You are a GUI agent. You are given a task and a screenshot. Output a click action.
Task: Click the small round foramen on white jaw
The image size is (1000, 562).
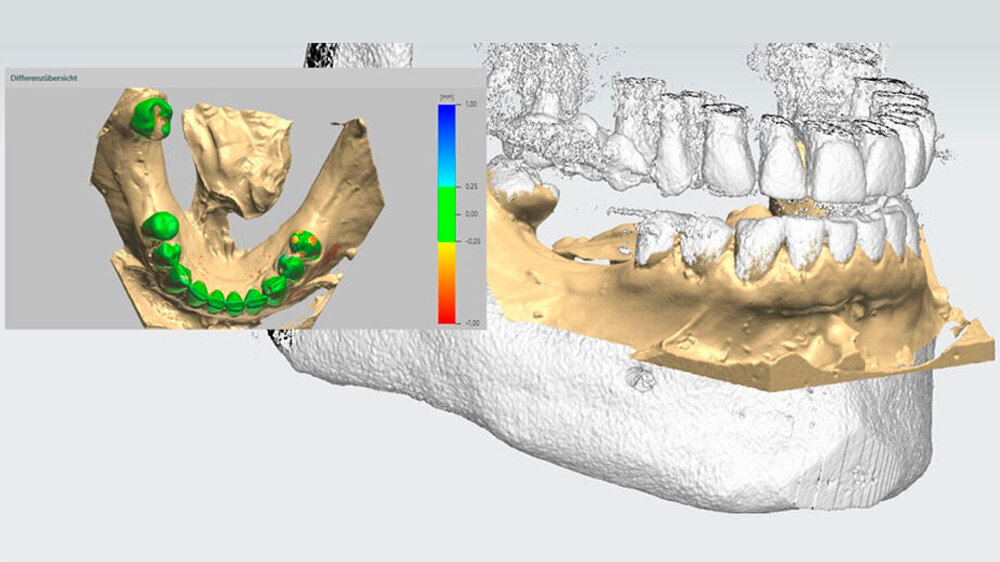click(637, 377)
